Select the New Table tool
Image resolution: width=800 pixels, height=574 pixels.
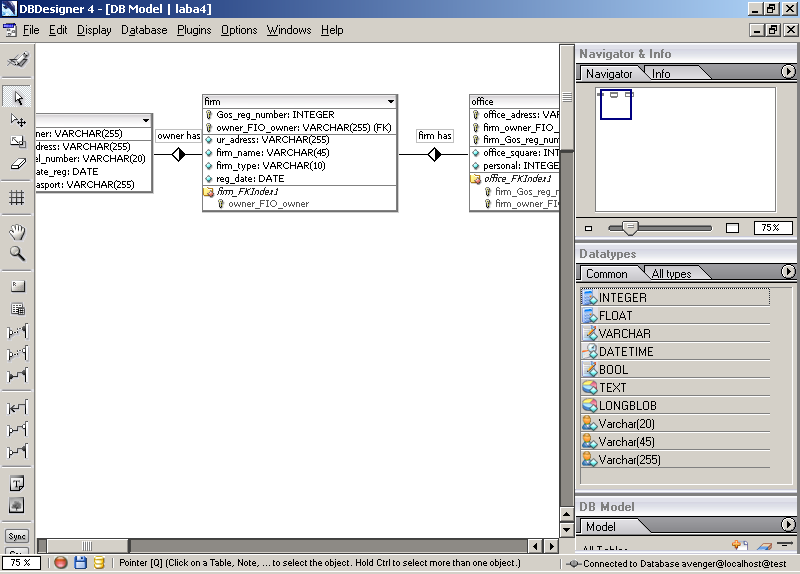[x=18, y=309]
